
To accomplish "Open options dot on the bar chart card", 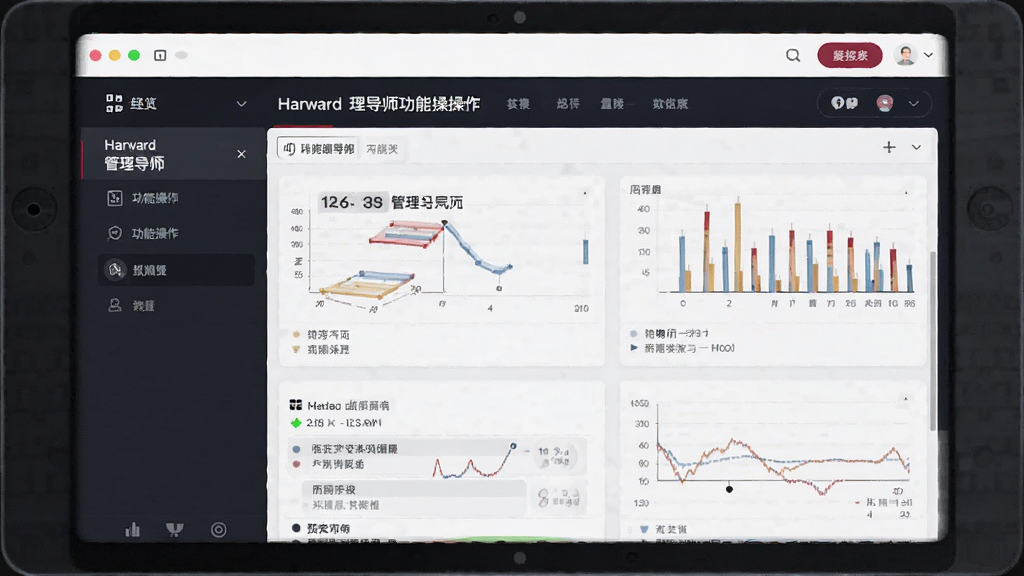I will click(x=906, y=193).
